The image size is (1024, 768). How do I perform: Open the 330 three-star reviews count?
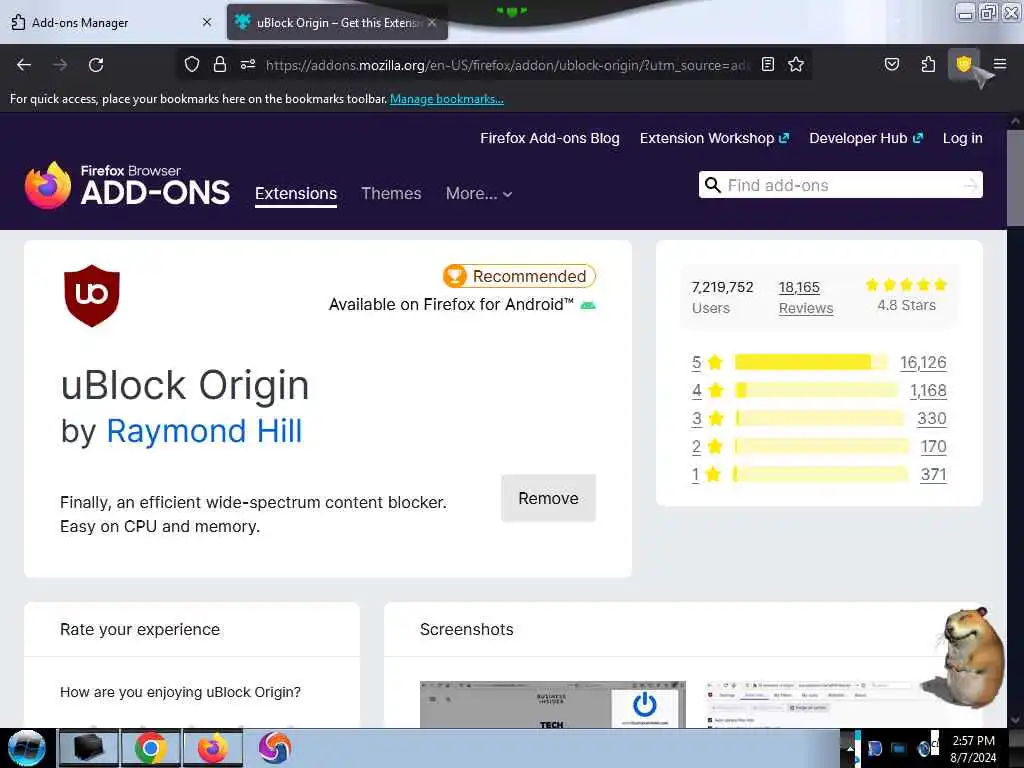coord(932,419)
